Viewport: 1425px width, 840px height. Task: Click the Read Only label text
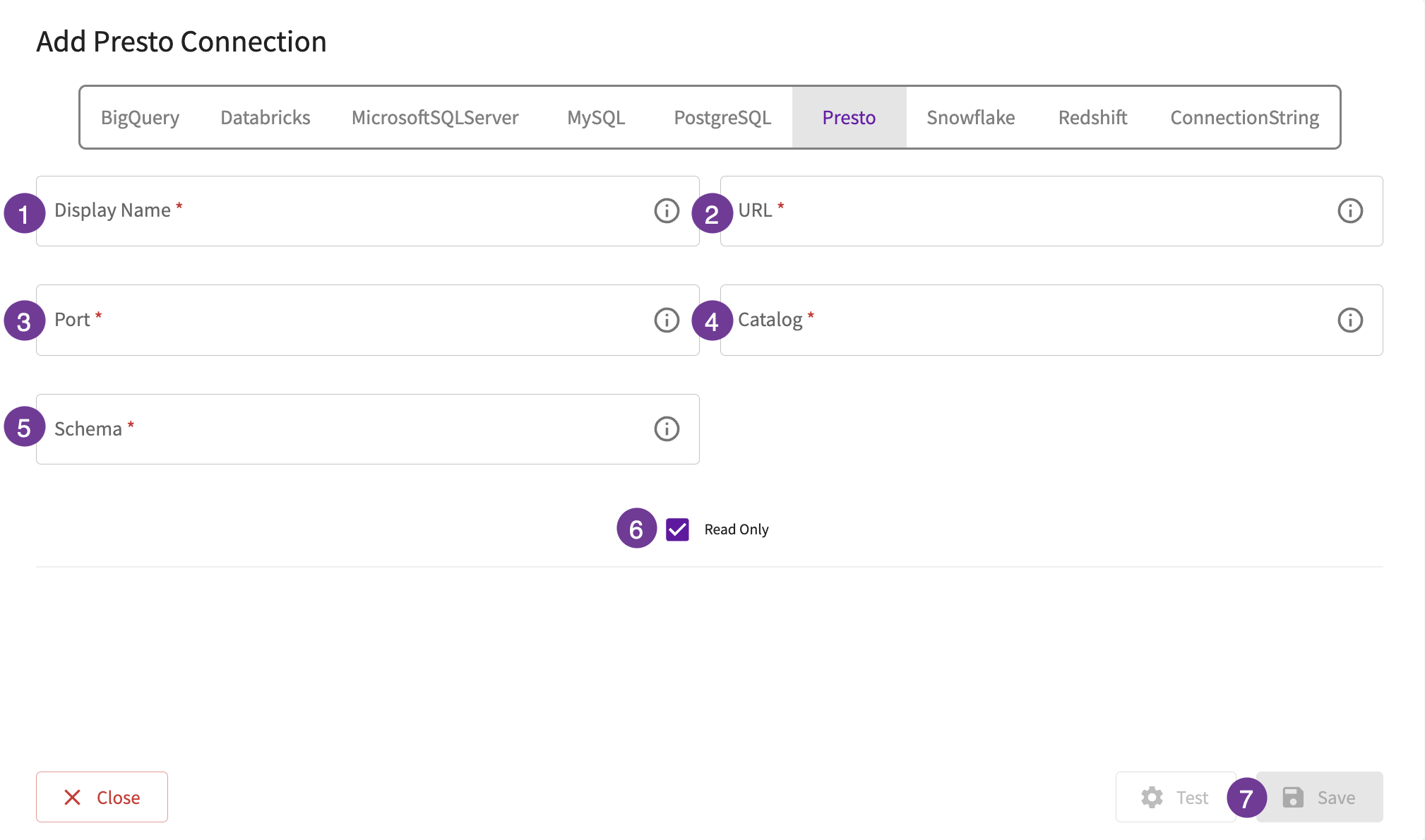(737, 529)
